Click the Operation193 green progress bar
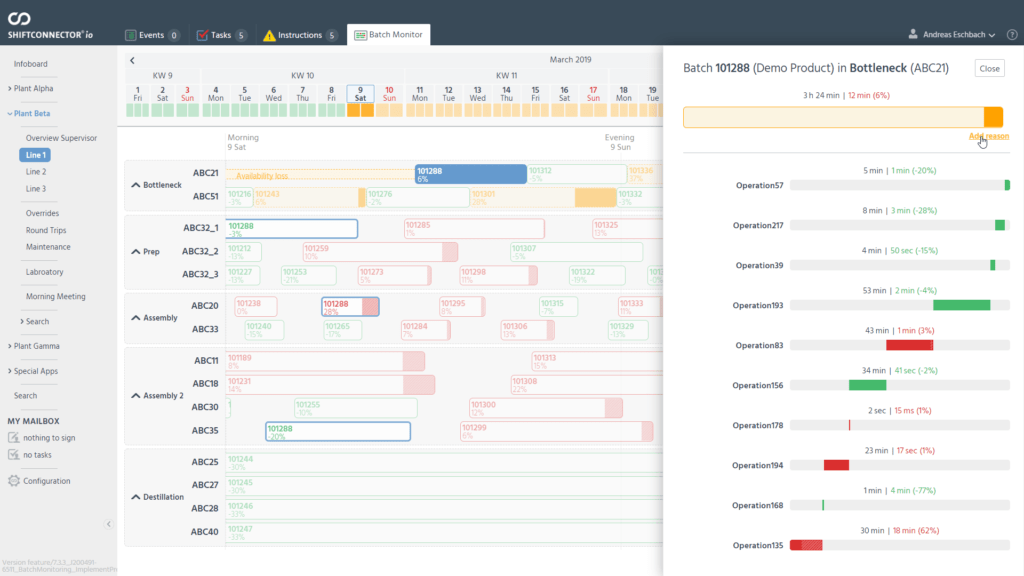 961,305
